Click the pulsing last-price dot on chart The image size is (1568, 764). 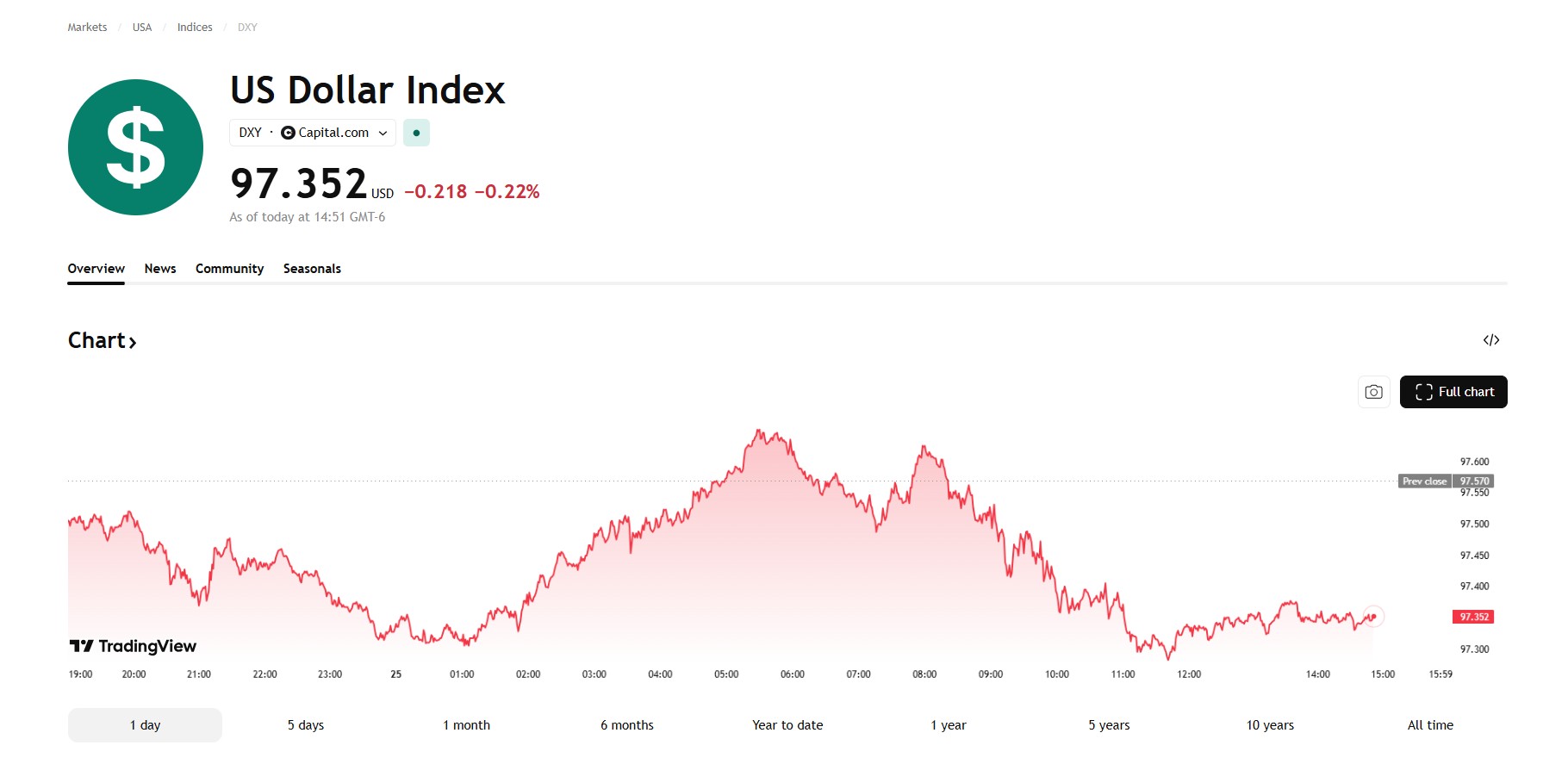click(1373, 616)
